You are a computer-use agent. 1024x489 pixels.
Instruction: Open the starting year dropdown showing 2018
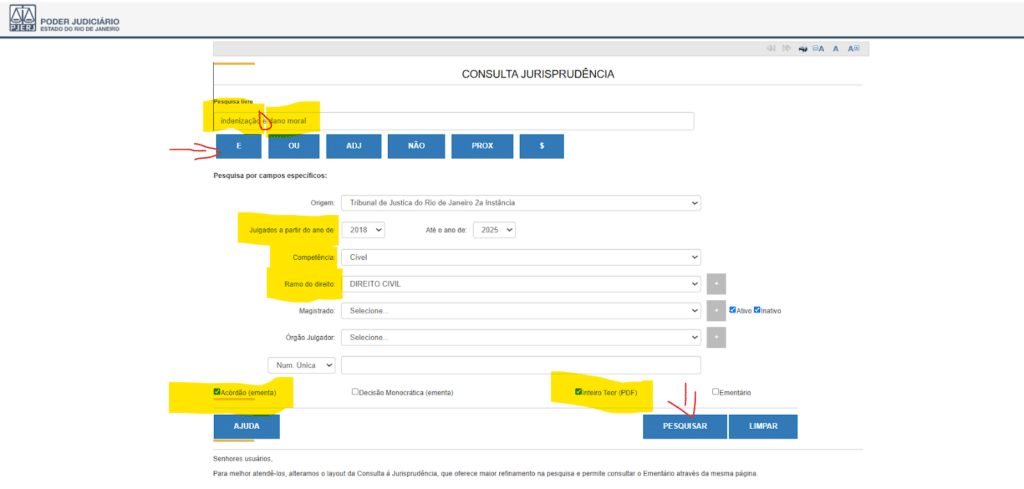coord(363,230)
